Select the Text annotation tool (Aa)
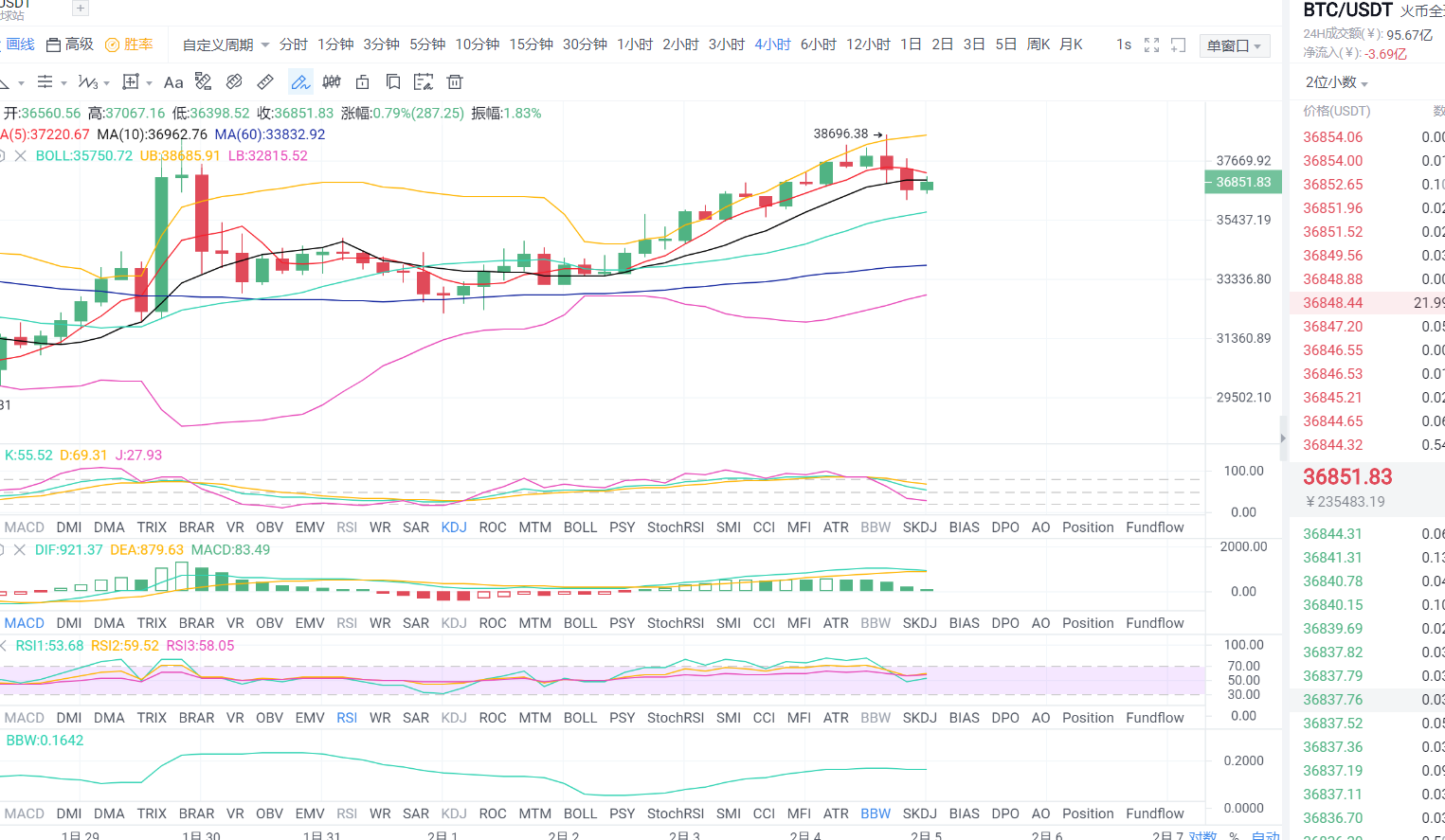Viewport: 1445px width, 840px height. click(173, 81)
